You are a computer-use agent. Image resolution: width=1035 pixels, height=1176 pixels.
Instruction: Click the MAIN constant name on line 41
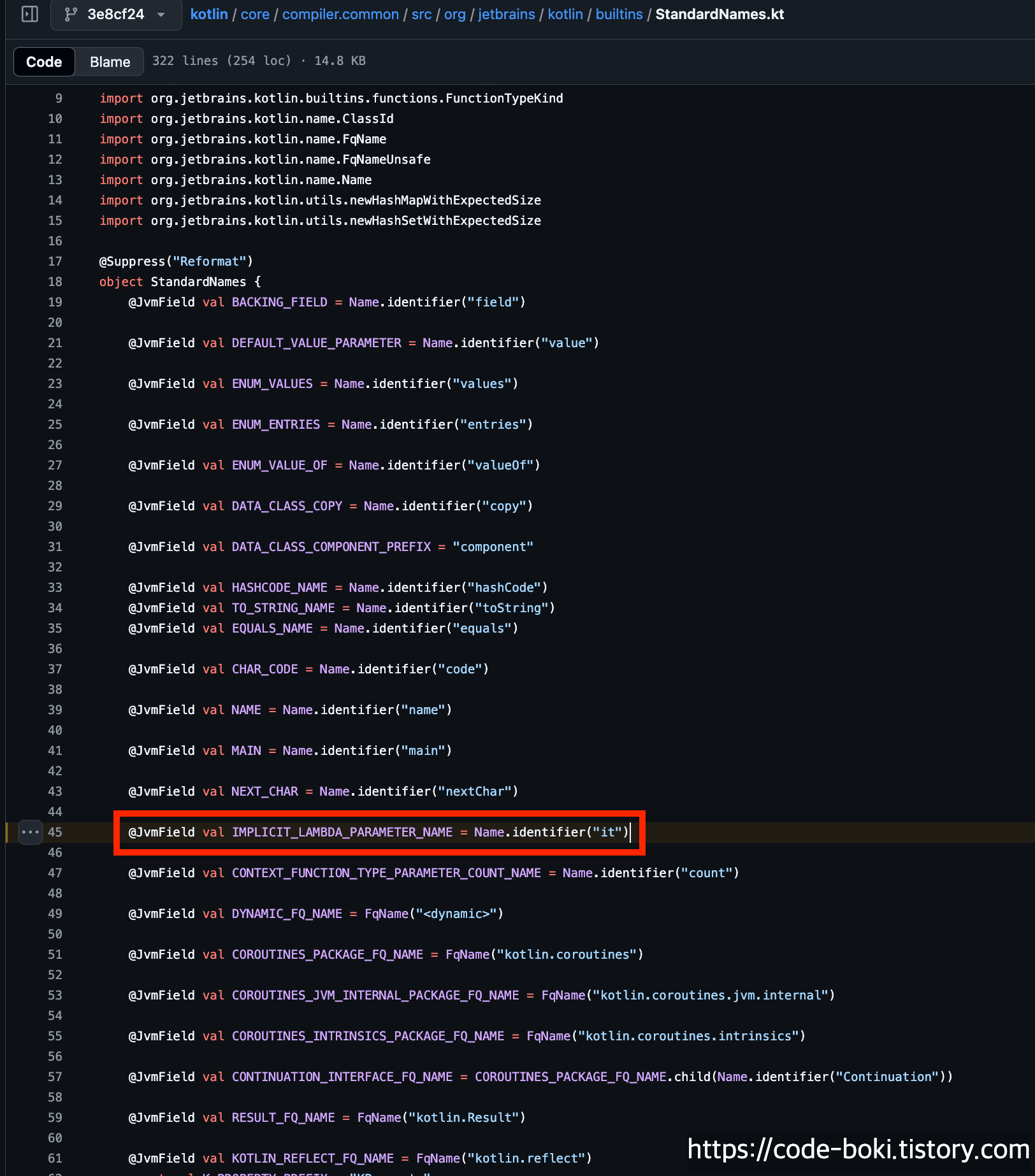tap(246, 750)
